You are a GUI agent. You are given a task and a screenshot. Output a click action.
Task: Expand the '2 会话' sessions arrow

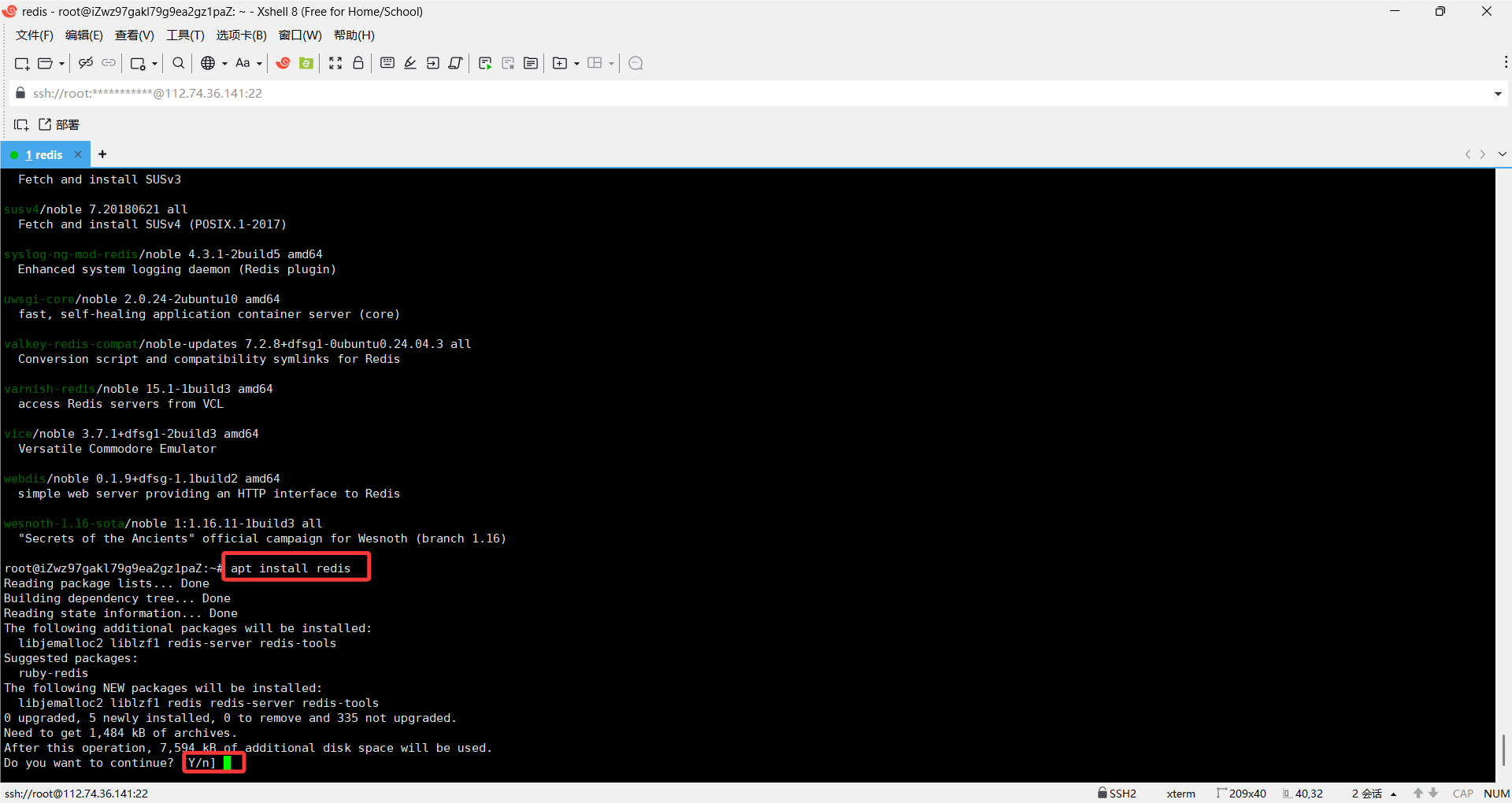tap(1394, 794)
